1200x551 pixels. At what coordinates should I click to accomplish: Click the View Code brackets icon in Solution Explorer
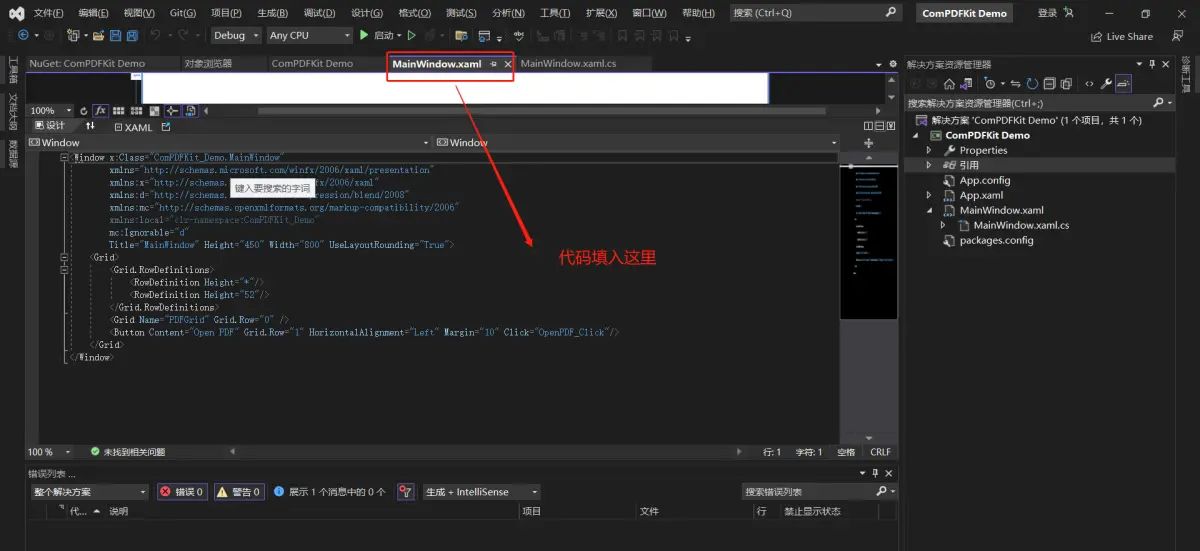click(x=1089, y=84)
